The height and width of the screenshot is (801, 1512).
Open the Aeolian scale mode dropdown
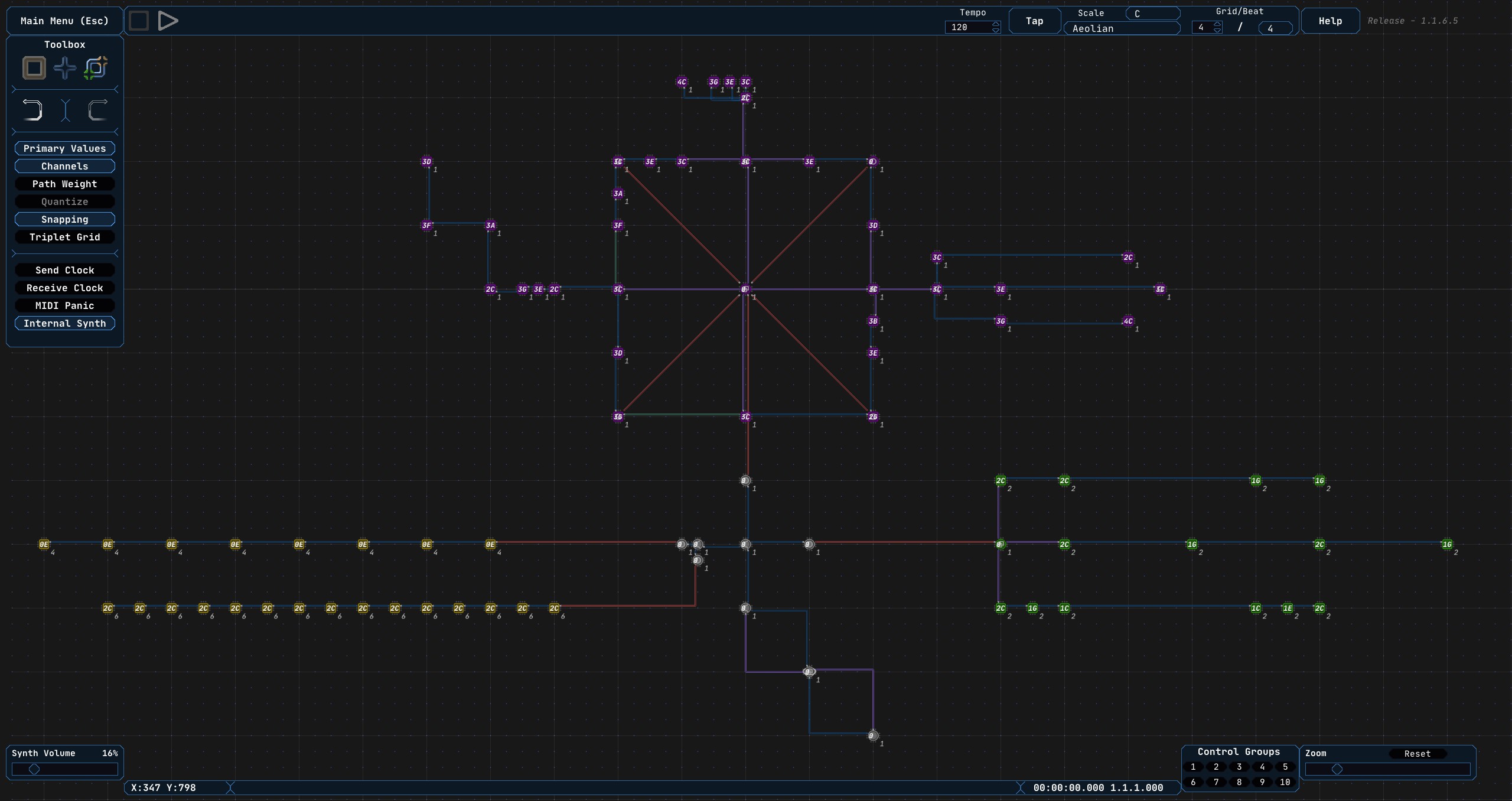pyautogui.click(x=1122, y=28)
